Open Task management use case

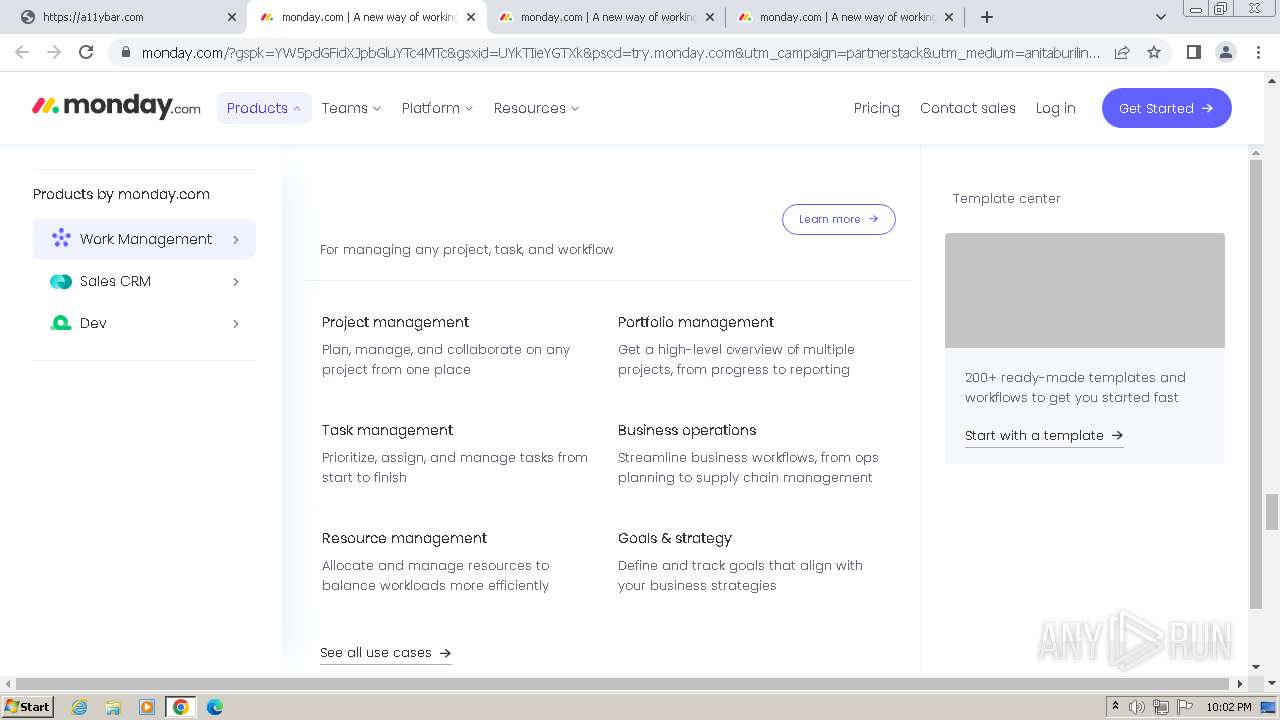click(x=387, y=430)
